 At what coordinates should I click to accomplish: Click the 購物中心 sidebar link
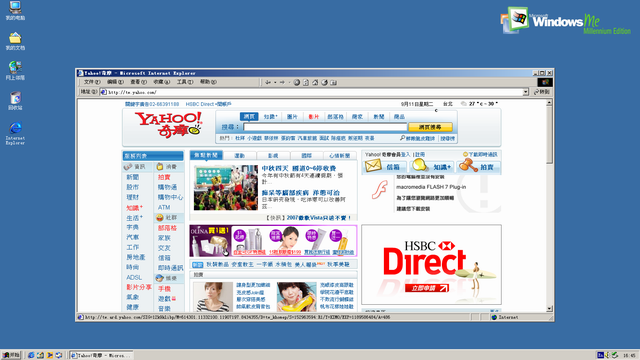point(171,197)
